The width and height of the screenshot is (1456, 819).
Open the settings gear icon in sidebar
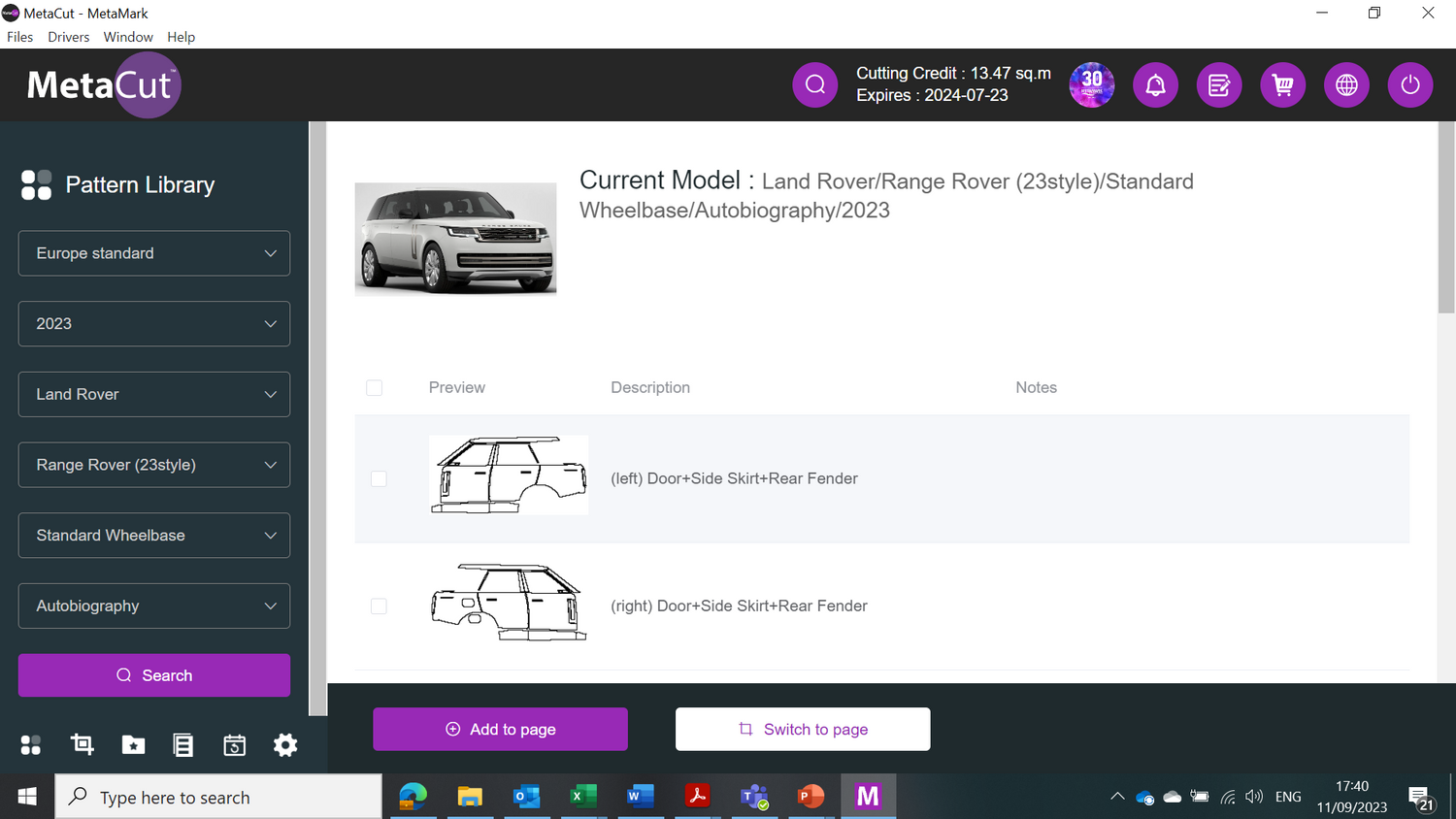click(285, 744)
